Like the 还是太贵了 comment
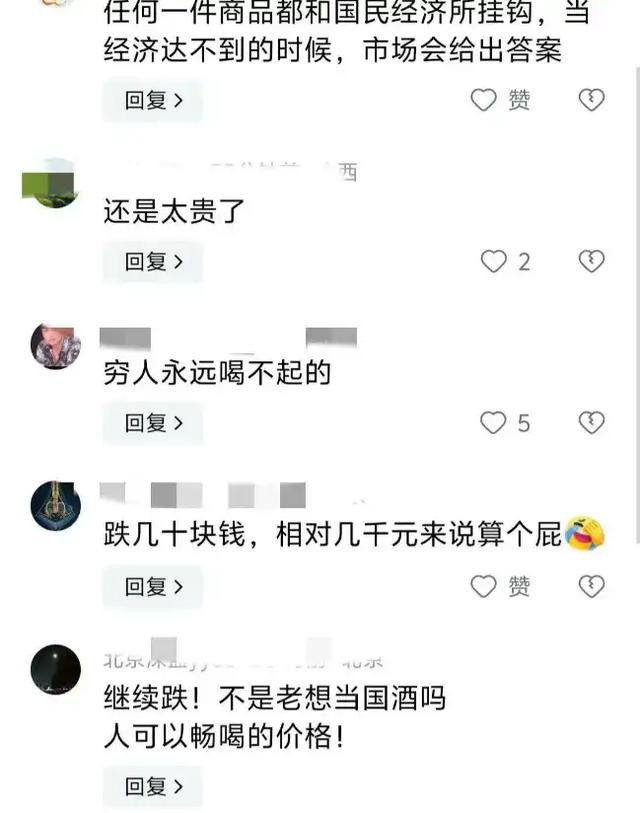This screenshot has height=813, width=640. (x=493, y=261)
